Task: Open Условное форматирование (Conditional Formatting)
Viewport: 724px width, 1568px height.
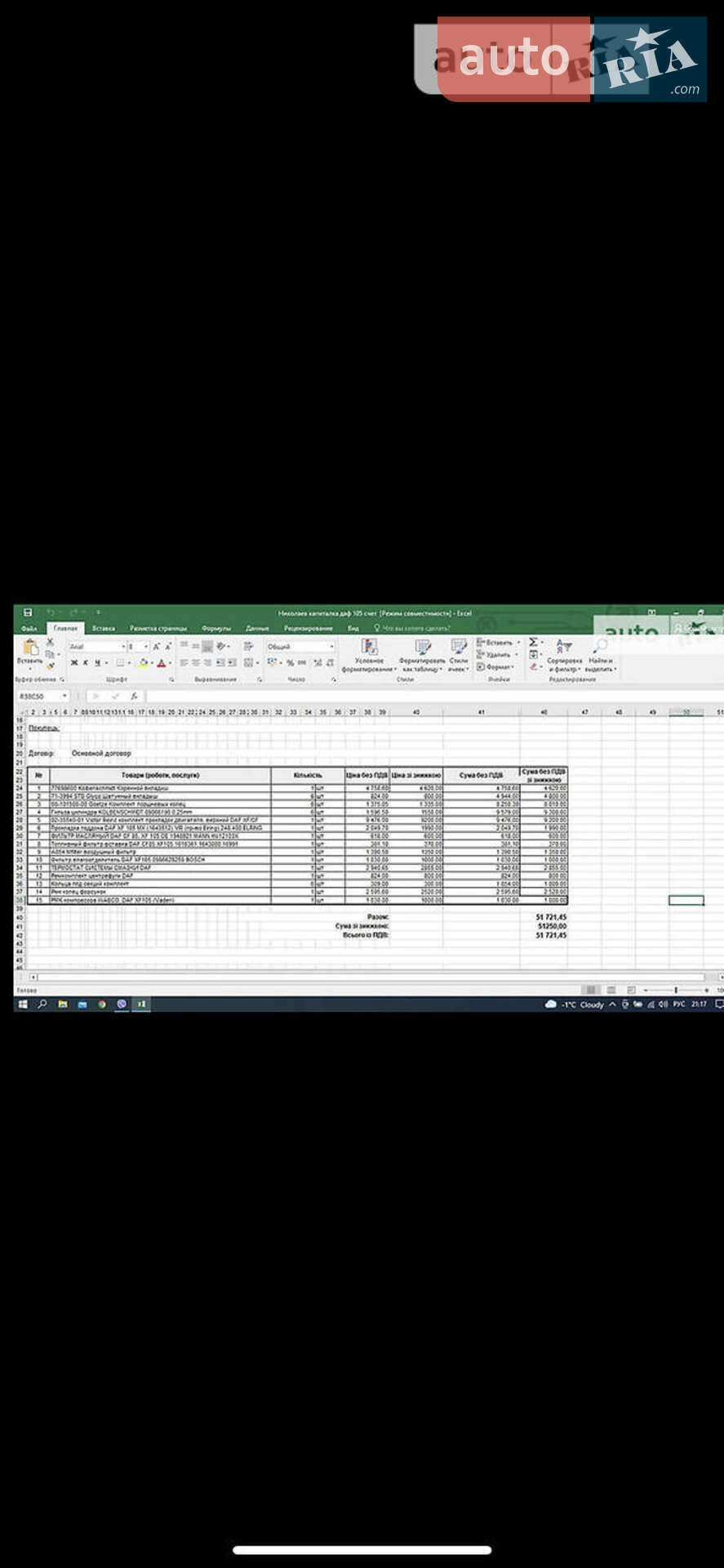Action: click(x=369, y=656)
